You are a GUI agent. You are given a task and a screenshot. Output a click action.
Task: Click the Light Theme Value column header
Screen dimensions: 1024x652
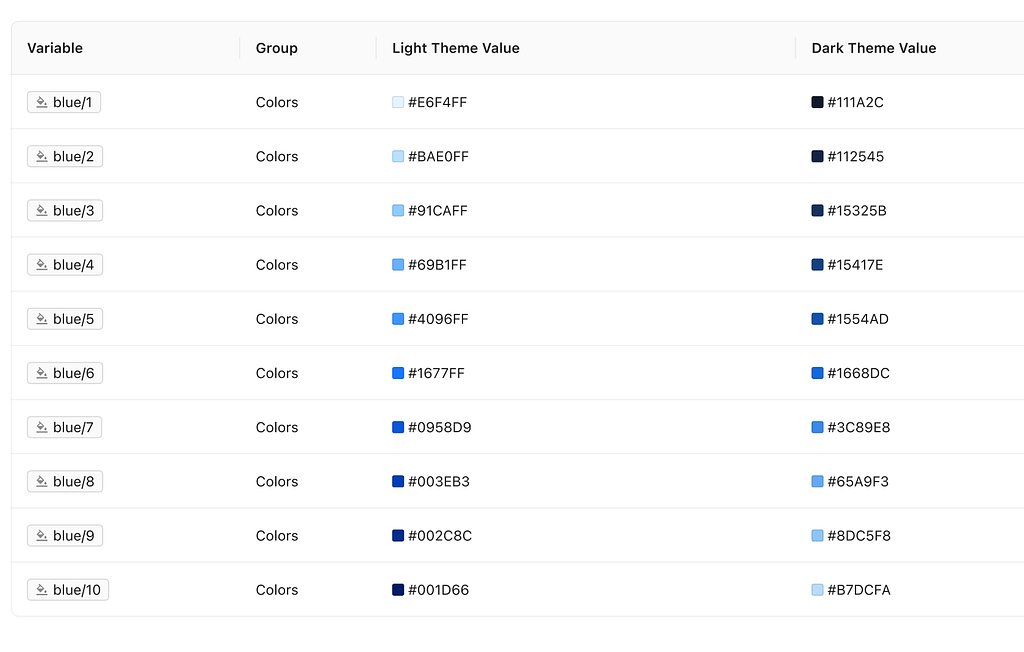[456, 48]
